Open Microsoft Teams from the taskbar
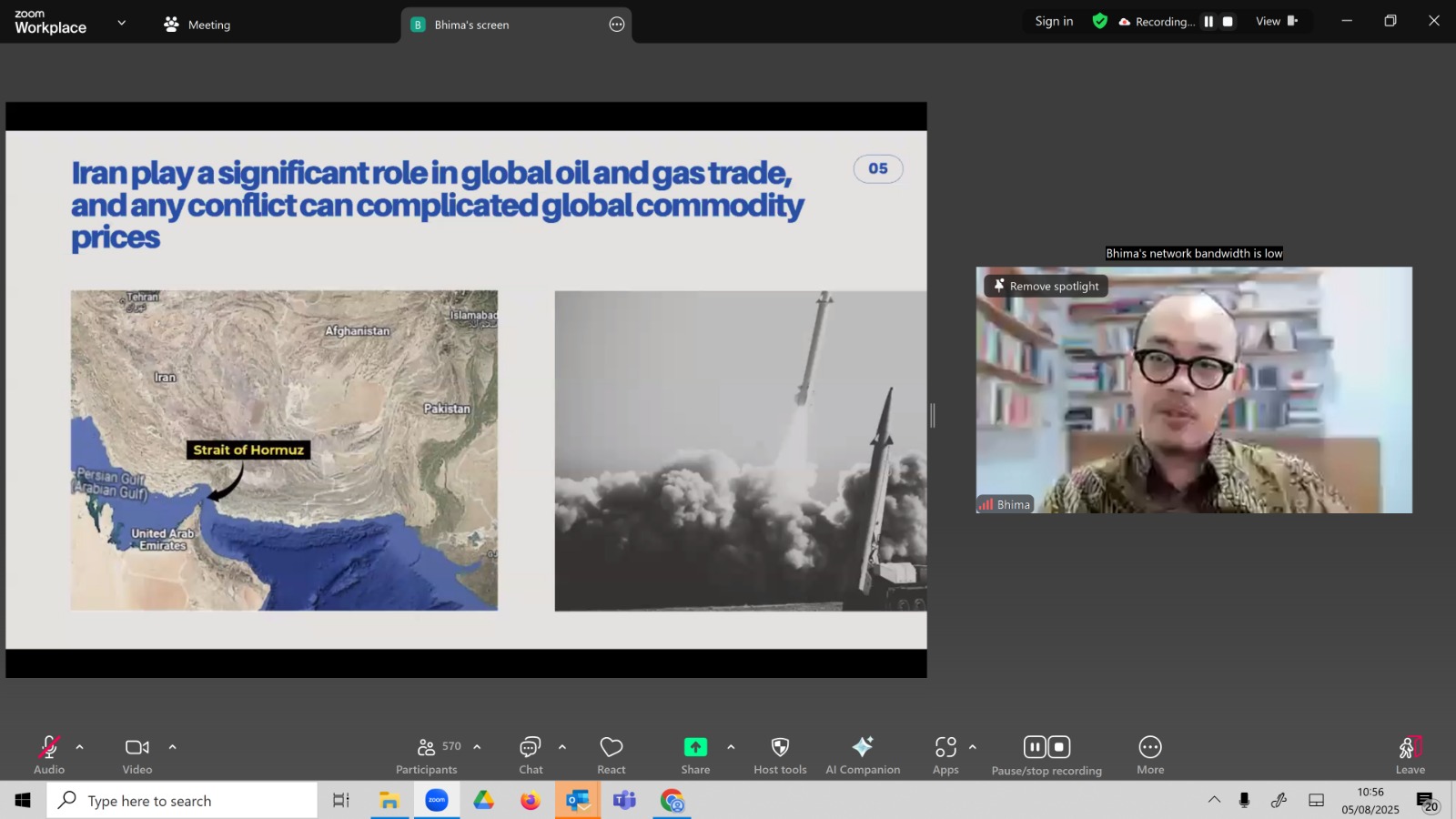Image resolution: width=1456 pixels, height=819 pixels. (x=624, y=801)
